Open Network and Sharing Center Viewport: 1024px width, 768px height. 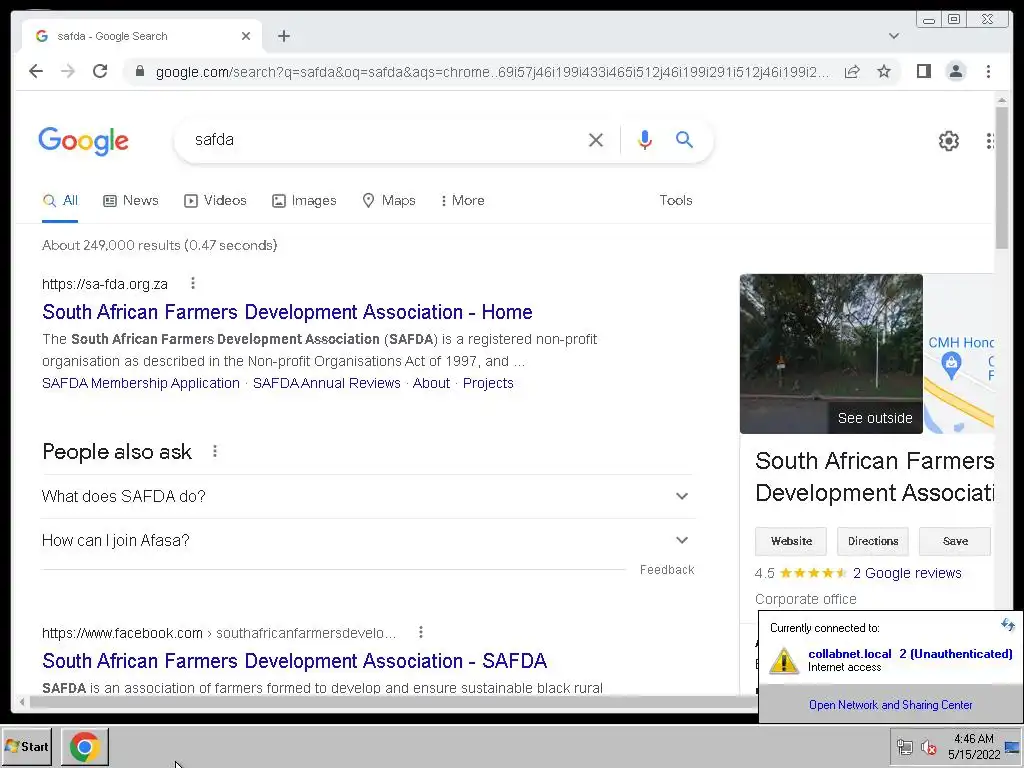click(890, 705)
